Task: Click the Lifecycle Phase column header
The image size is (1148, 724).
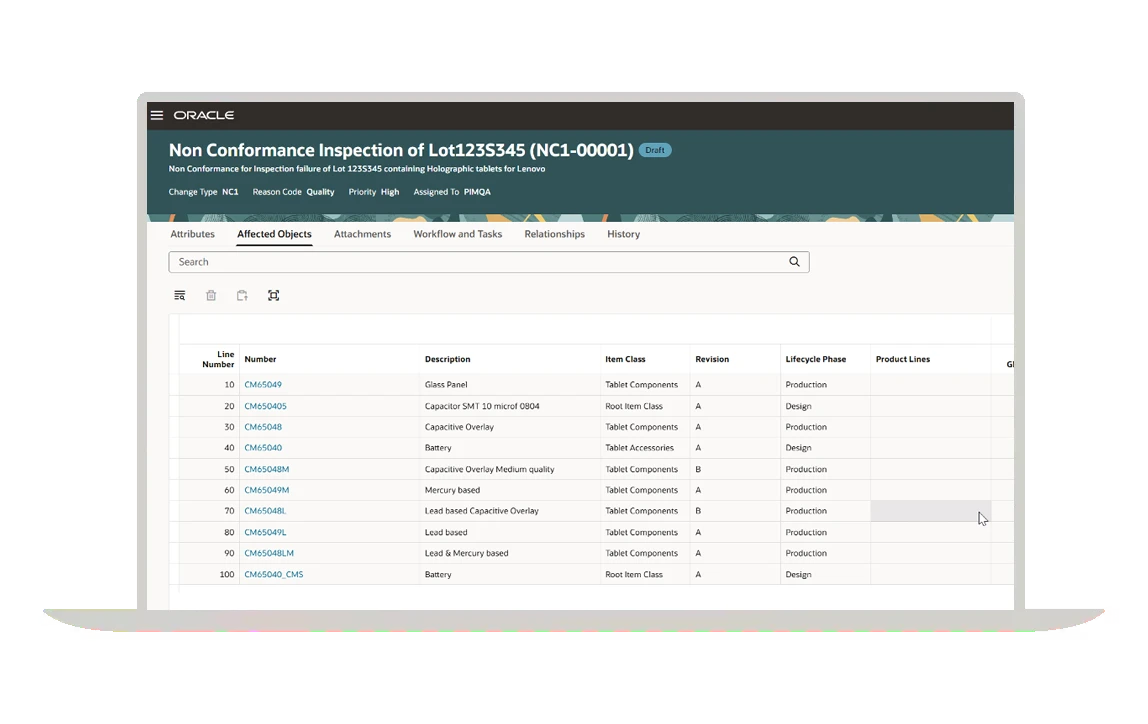Action: pos(815,359)
